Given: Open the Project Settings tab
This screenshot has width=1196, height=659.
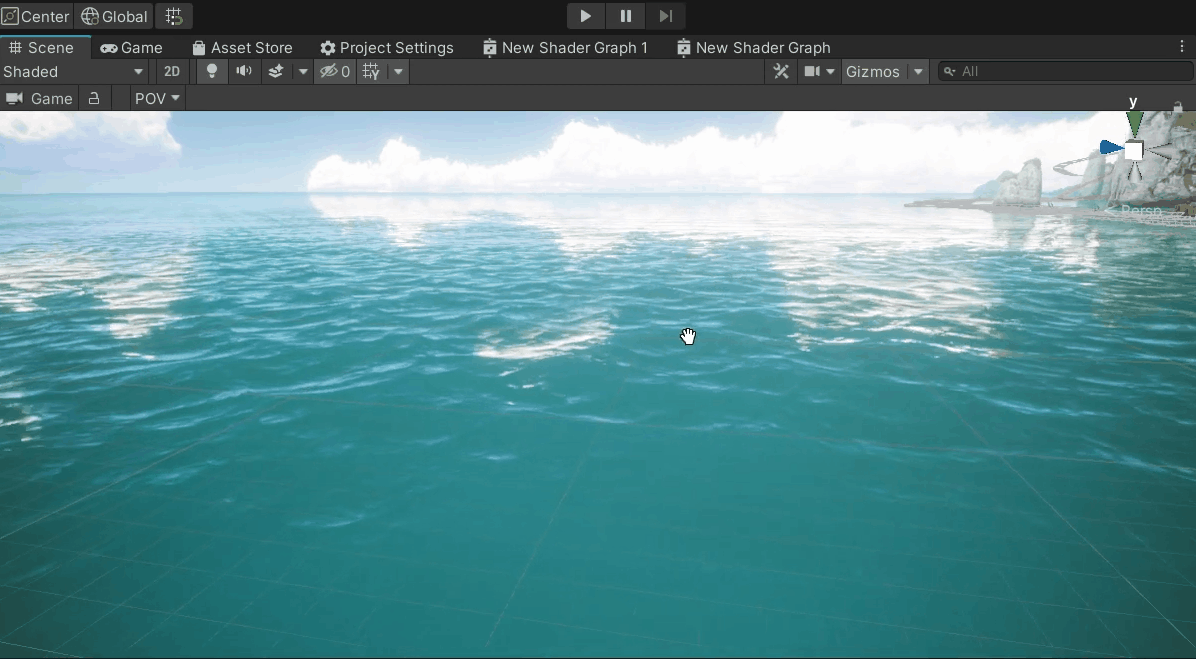Looking at the screenshot, I should tap(386, 47).
